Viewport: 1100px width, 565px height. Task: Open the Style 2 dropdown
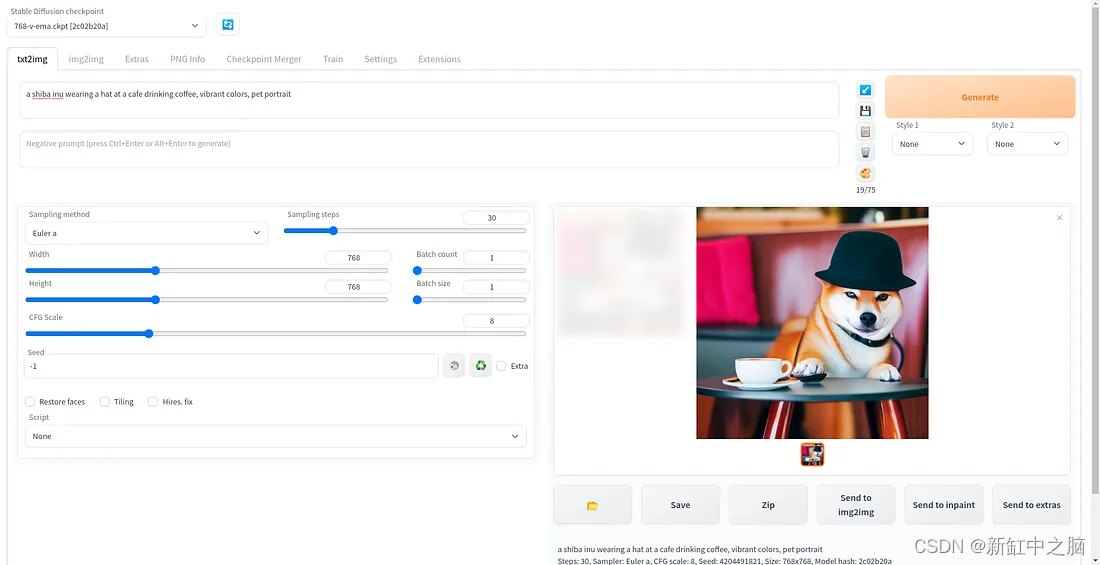pyautogui.click(x=1028, y=144)
